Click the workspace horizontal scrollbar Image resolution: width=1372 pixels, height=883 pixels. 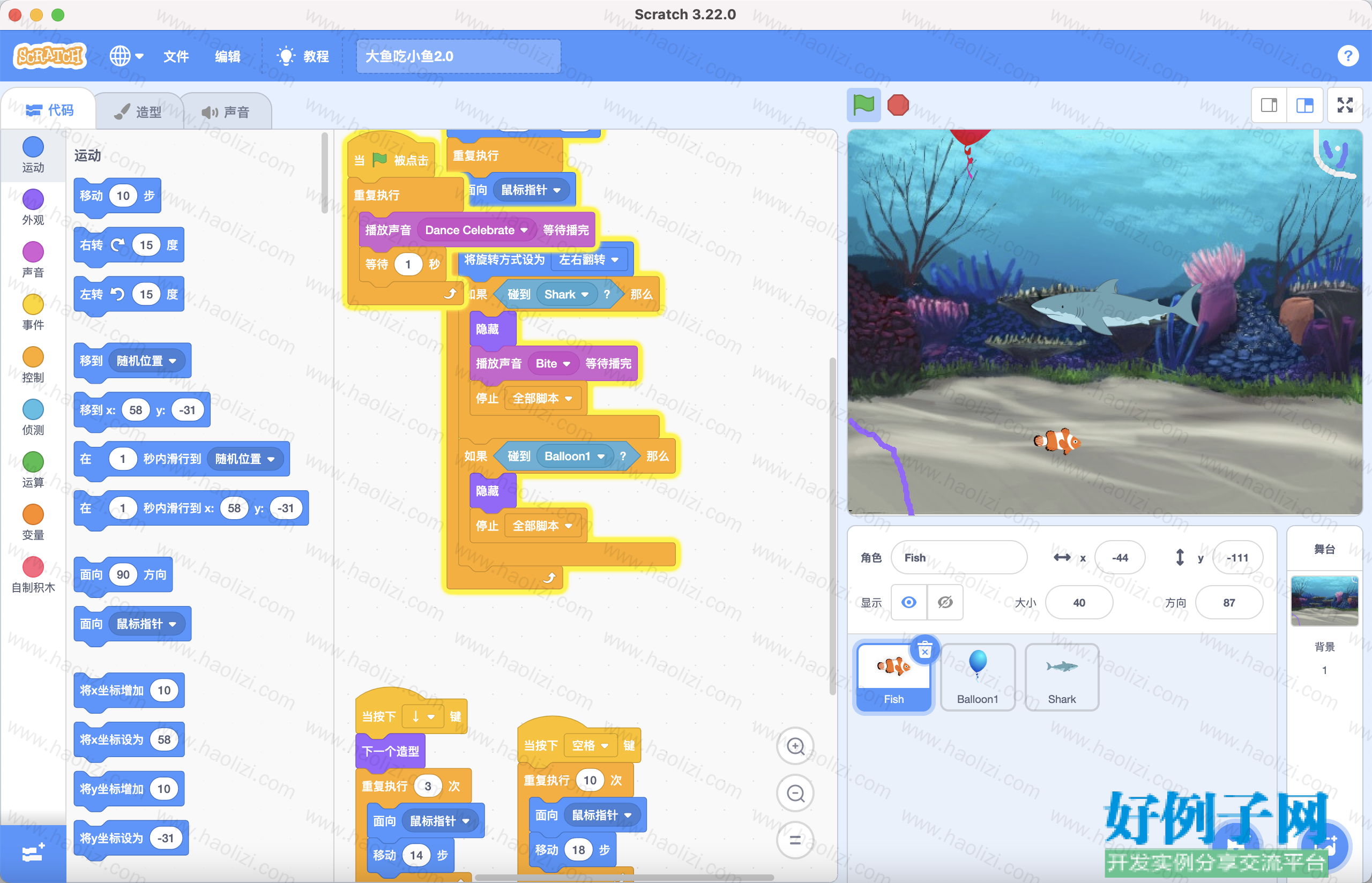[x=624, y=877]
